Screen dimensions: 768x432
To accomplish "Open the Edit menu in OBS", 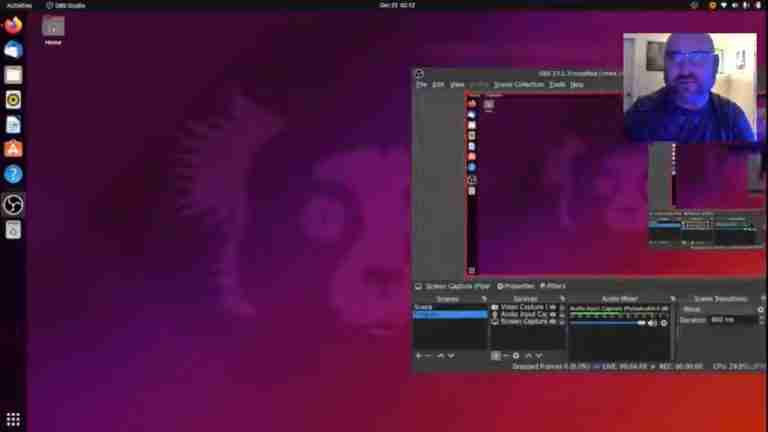I will [438, 85].
